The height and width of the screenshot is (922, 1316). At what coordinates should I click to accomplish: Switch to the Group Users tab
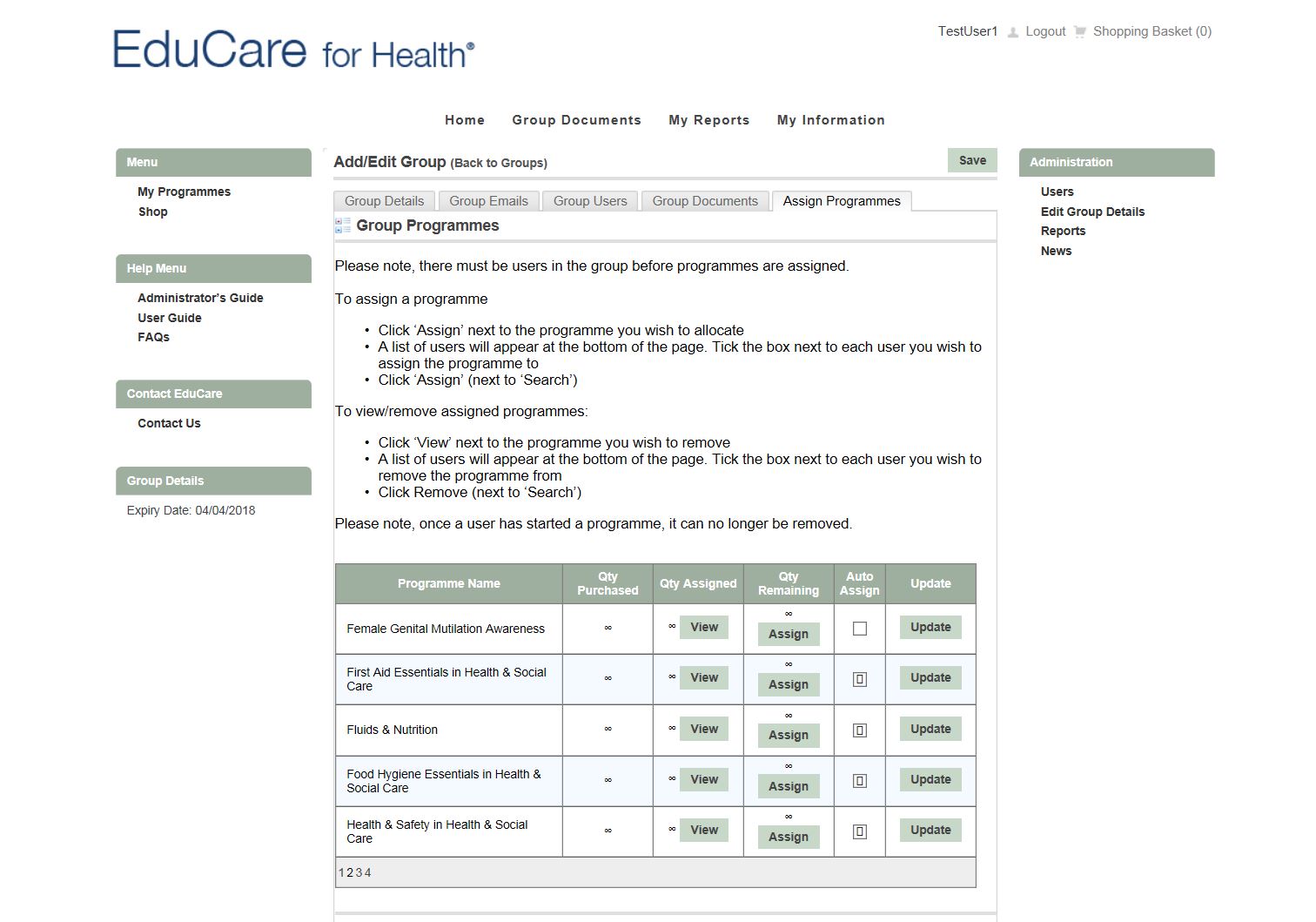[590, 201]
